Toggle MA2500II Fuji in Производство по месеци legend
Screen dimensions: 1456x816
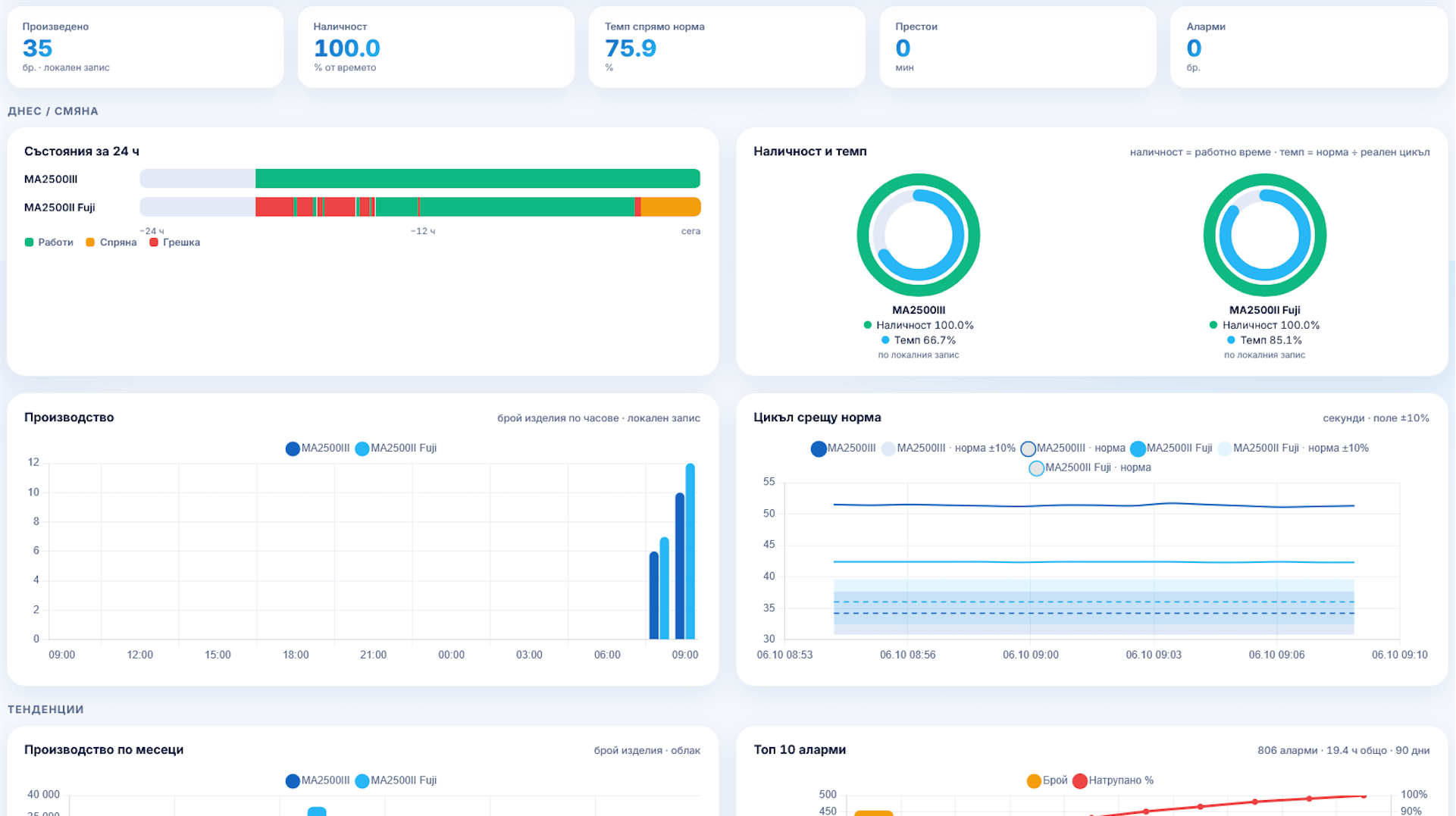(x=396, y=781)
